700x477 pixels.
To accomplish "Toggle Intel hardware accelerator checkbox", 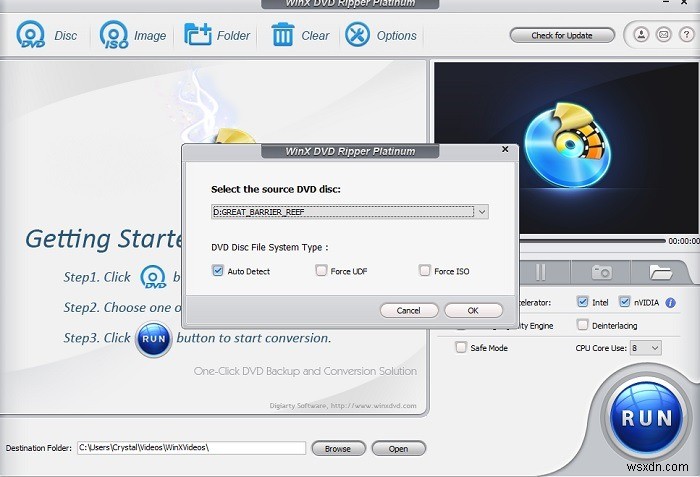I will tap(582, 301).
